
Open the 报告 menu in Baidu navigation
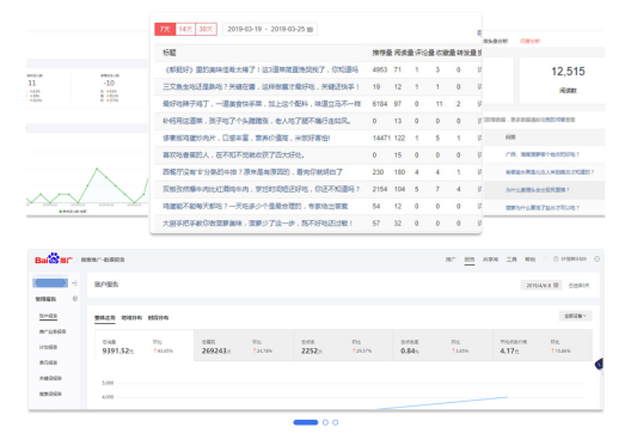(x=469, y=258)
